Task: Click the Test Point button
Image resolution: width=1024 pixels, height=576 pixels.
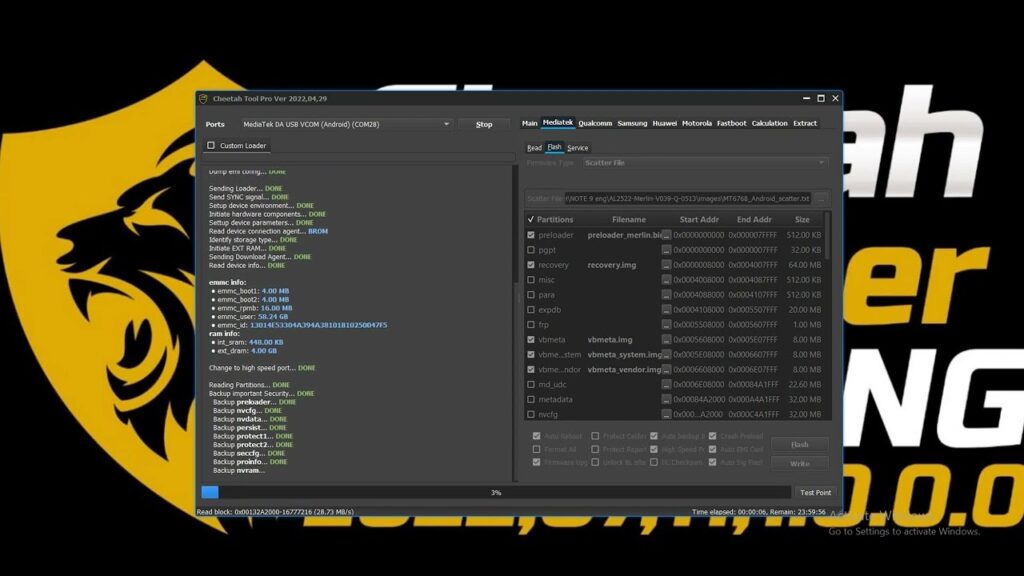Action: point(815,492)
